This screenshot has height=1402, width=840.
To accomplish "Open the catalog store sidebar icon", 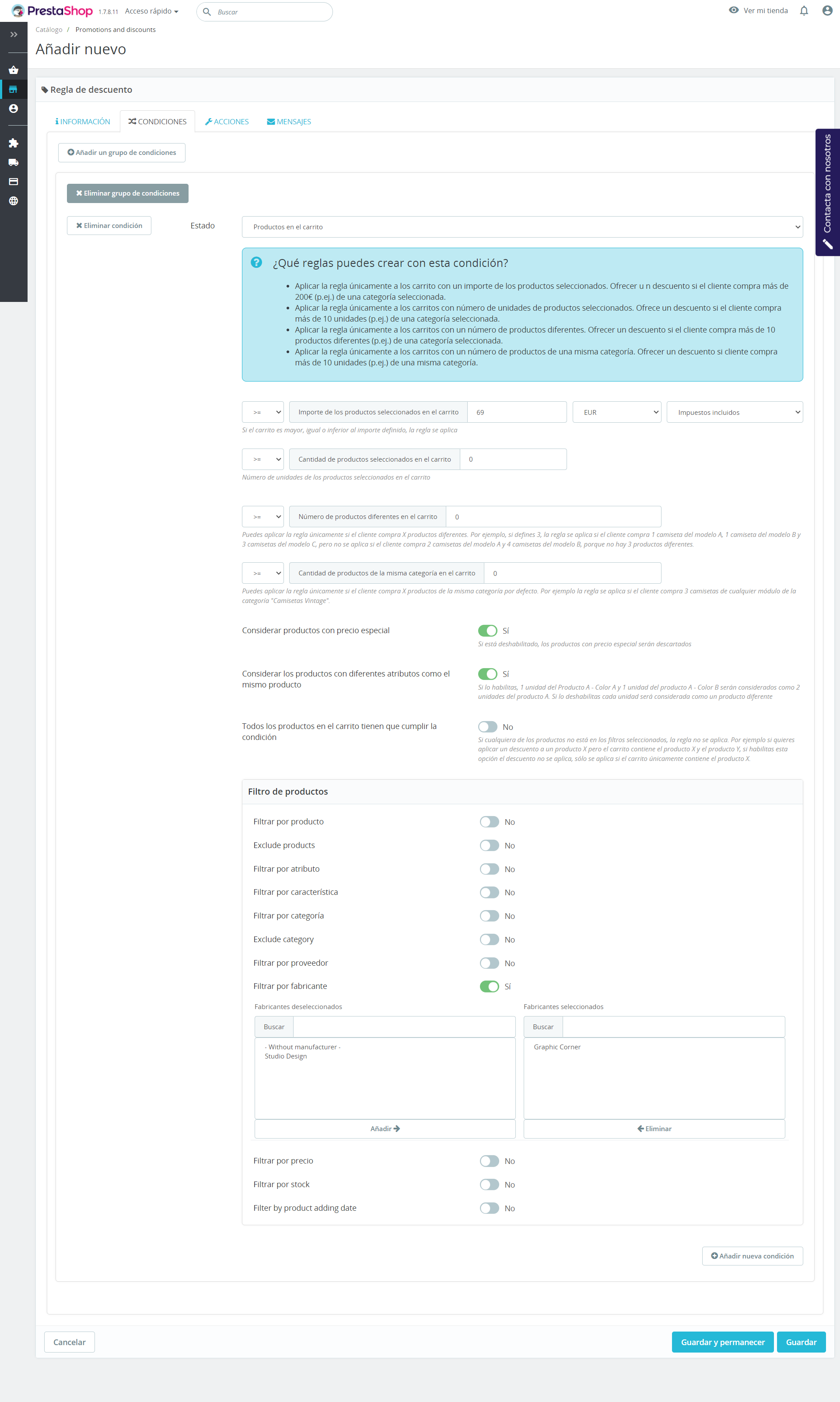I will (14, 89).
